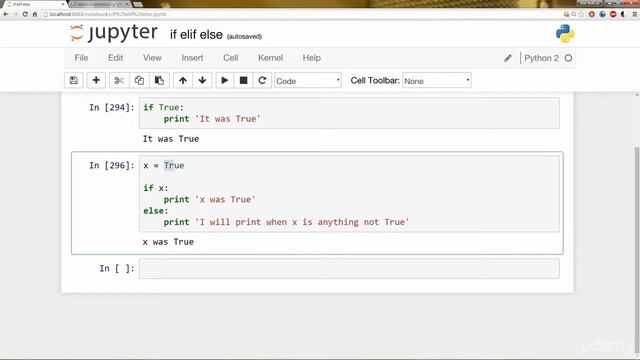Interrupt the kernel with stop square
The width and height of the screenshot is (640, 360).
[244, 80]
